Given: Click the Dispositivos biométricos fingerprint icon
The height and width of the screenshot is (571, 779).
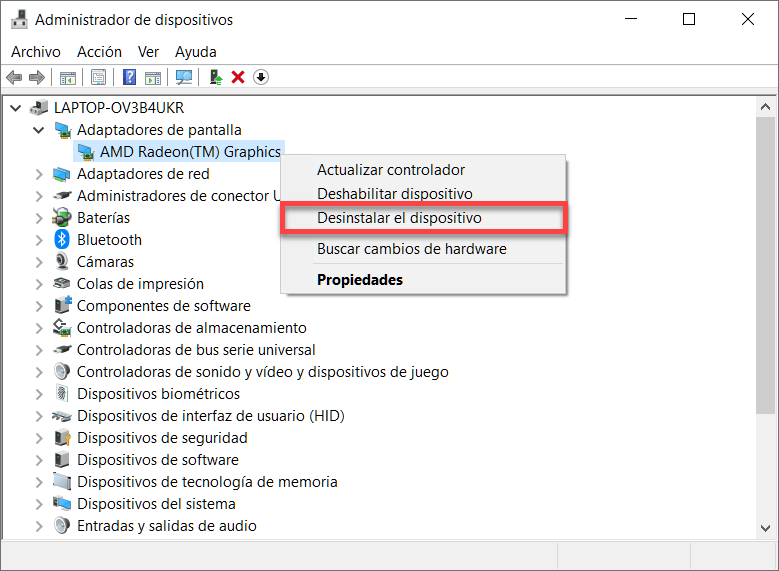Looking at the screenshot, I should tap(62, 393).
